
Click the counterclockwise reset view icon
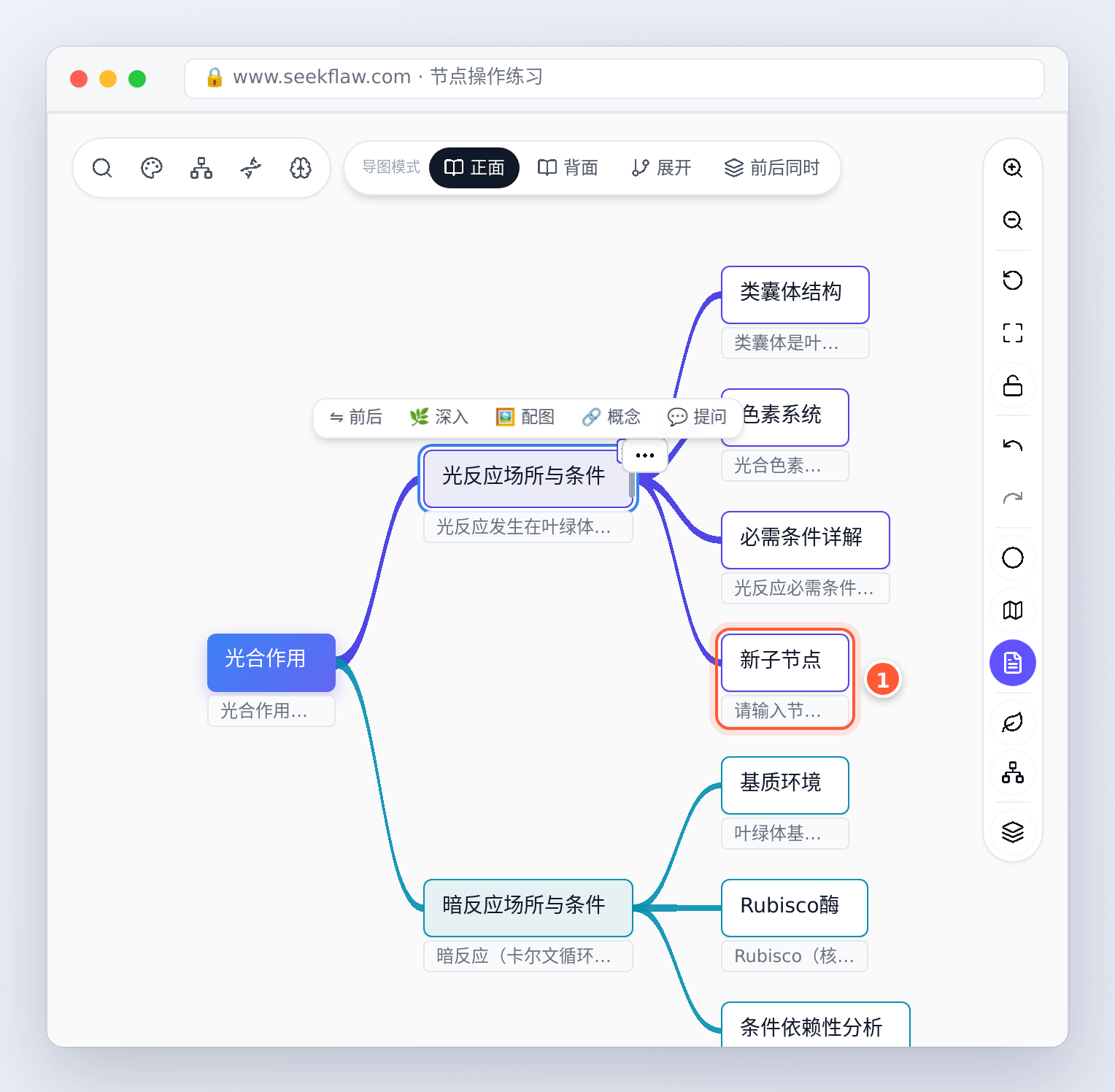point(1013,280)
